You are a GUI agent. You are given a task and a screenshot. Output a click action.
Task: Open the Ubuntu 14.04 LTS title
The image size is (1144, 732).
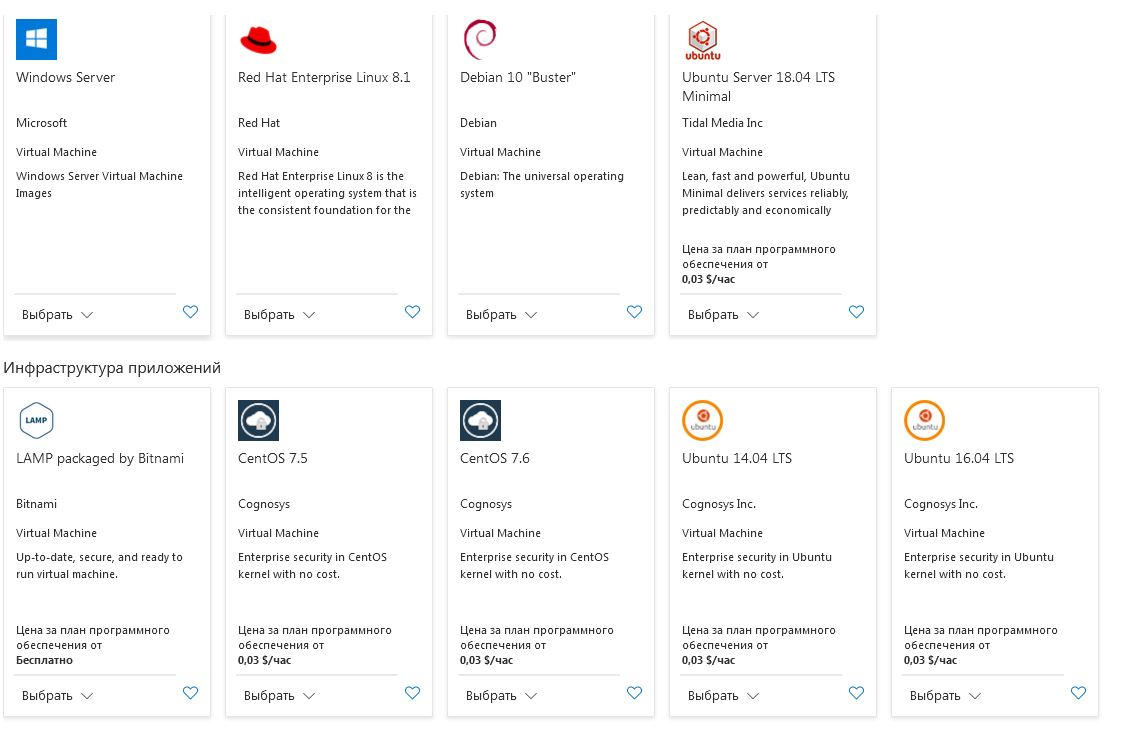737,458
